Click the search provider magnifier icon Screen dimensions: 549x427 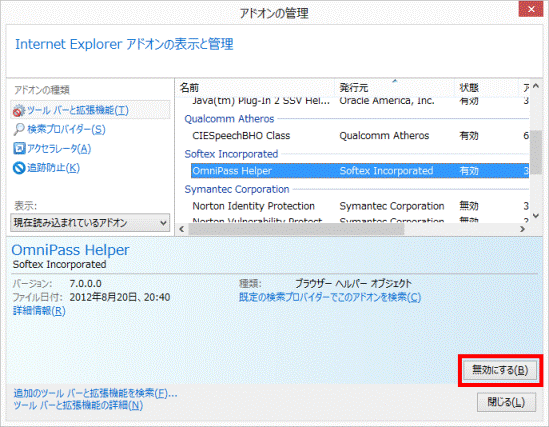click(19, 130)
